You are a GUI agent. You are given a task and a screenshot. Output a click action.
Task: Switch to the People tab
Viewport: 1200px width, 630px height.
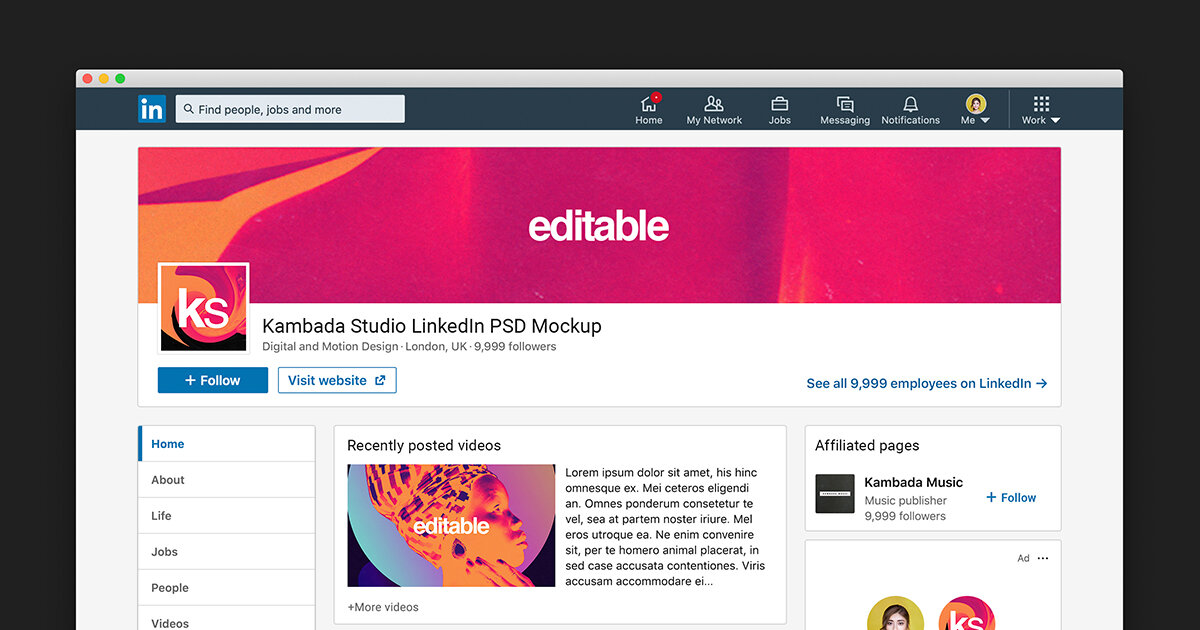tap(169, 587)
